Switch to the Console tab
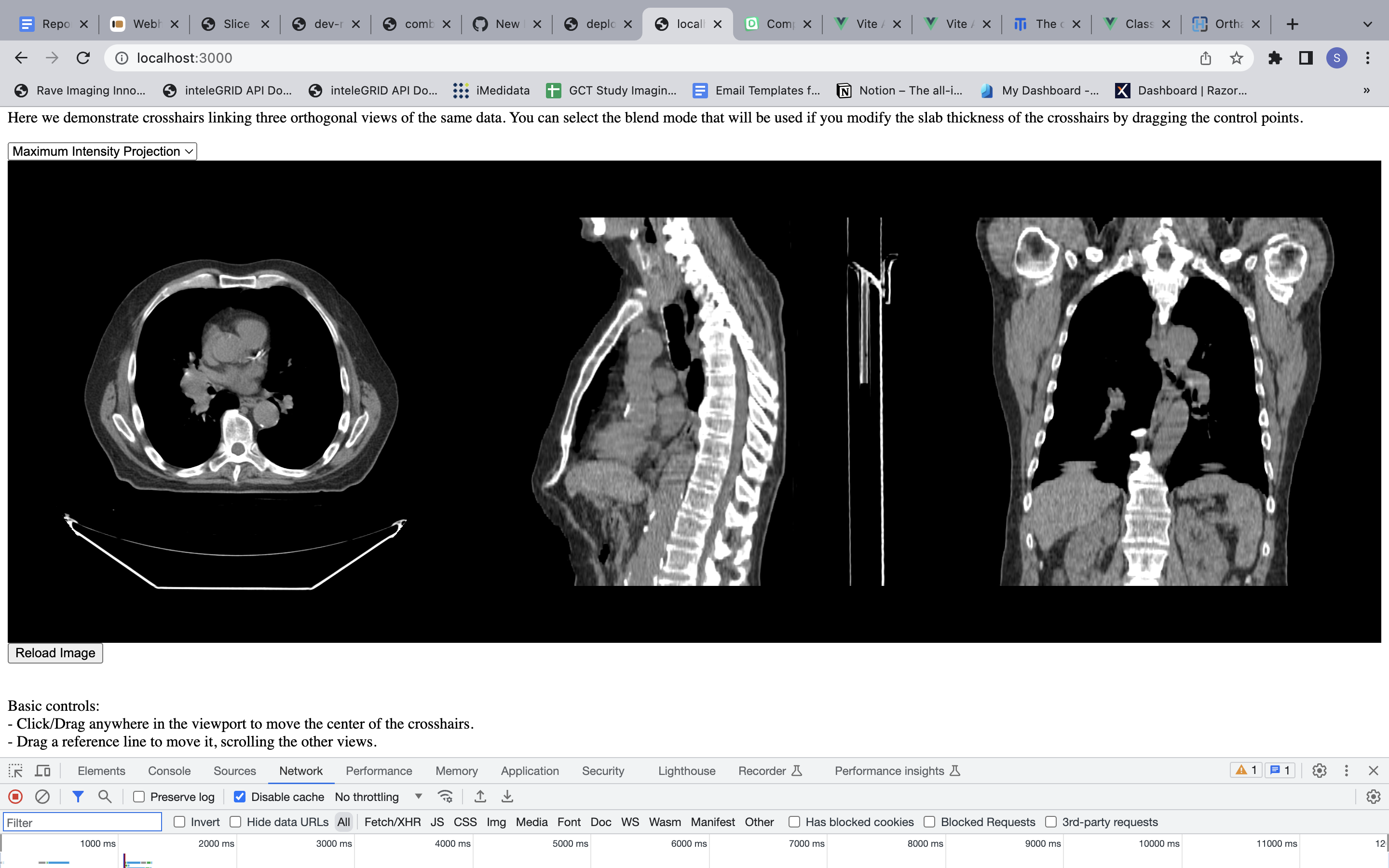1389x868 pixels. click(168, 771)
